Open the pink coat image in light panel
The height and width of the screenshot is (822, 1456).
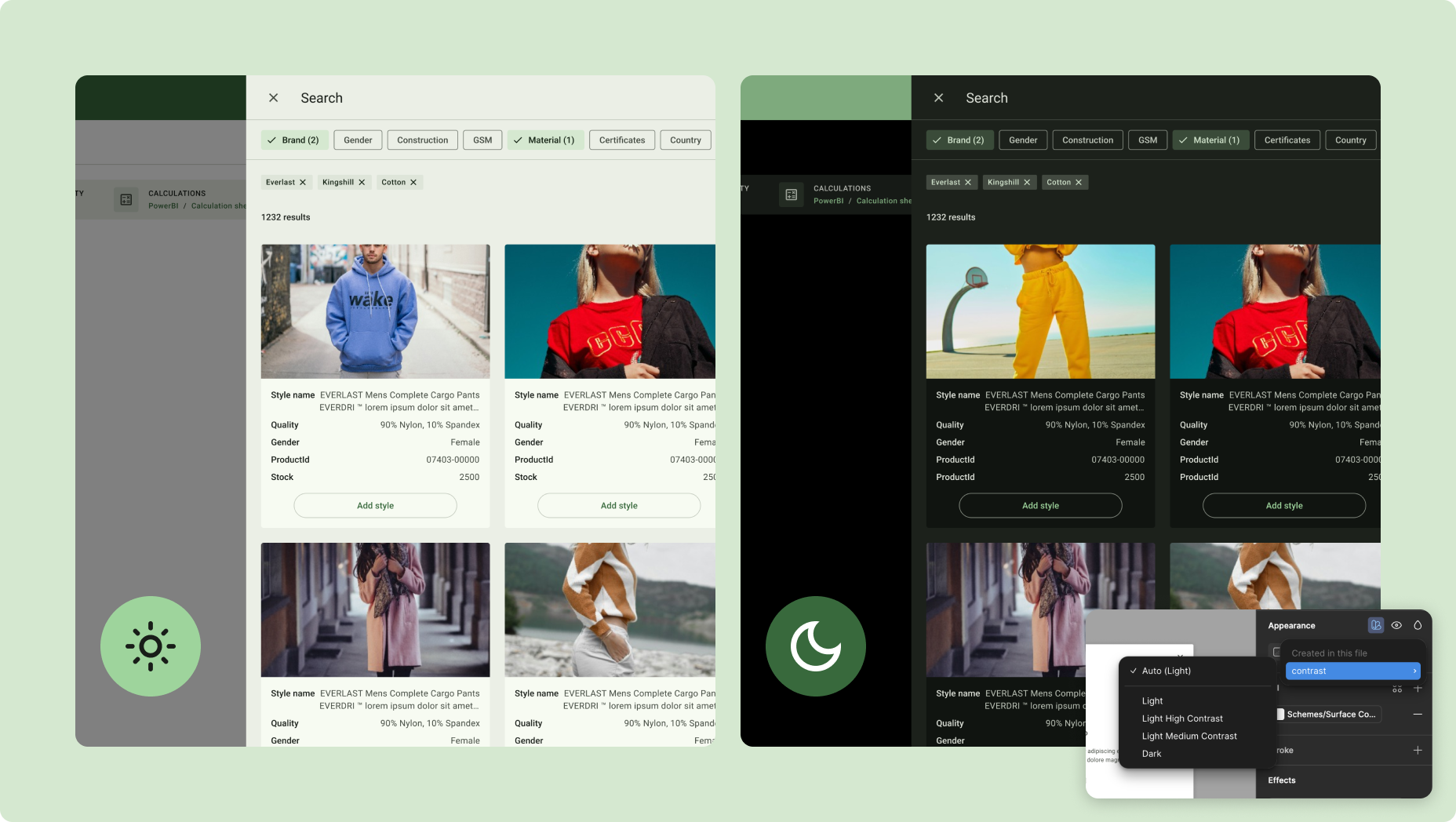point(375,609)
